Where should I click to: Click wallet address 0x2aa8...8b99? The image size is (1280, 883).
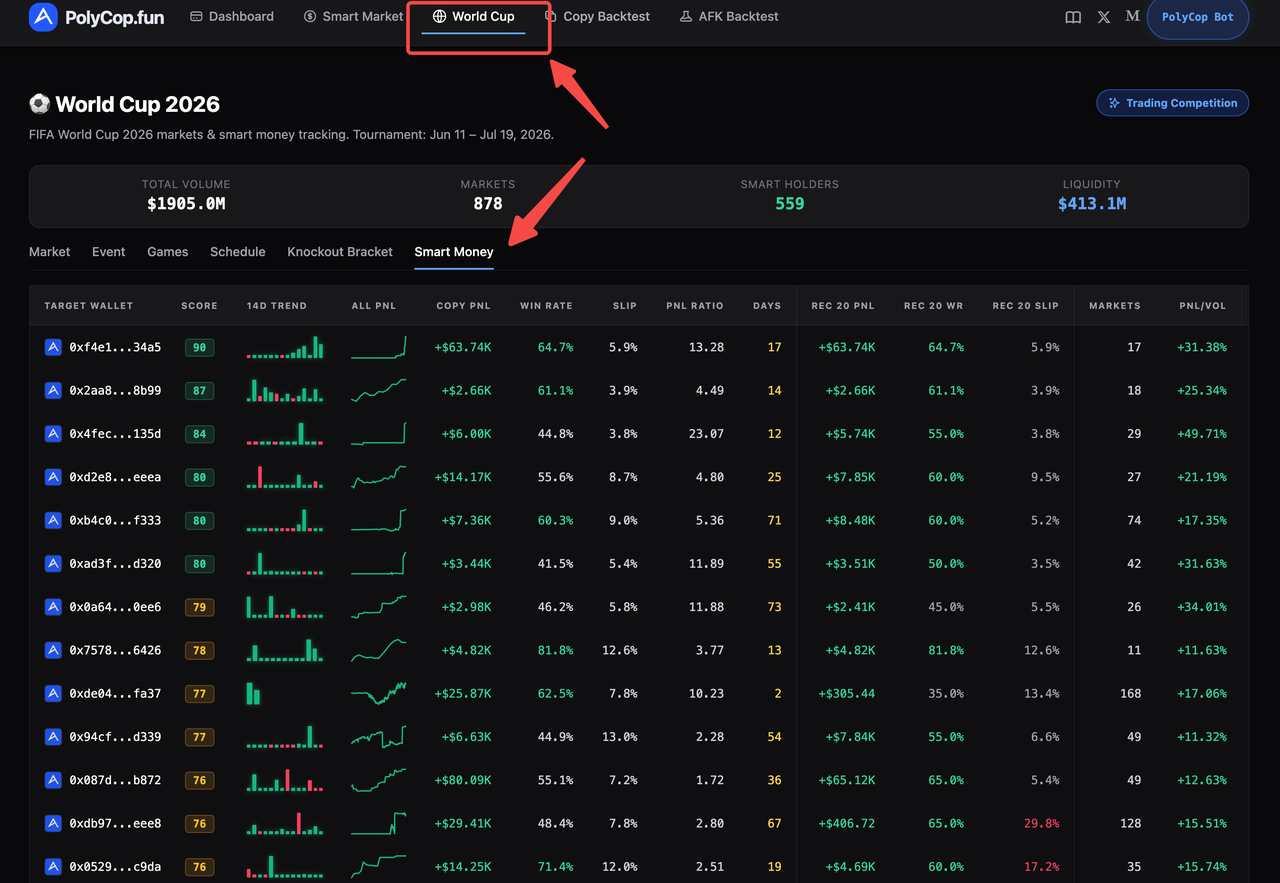pyautogui.click(x=115, y=390)
